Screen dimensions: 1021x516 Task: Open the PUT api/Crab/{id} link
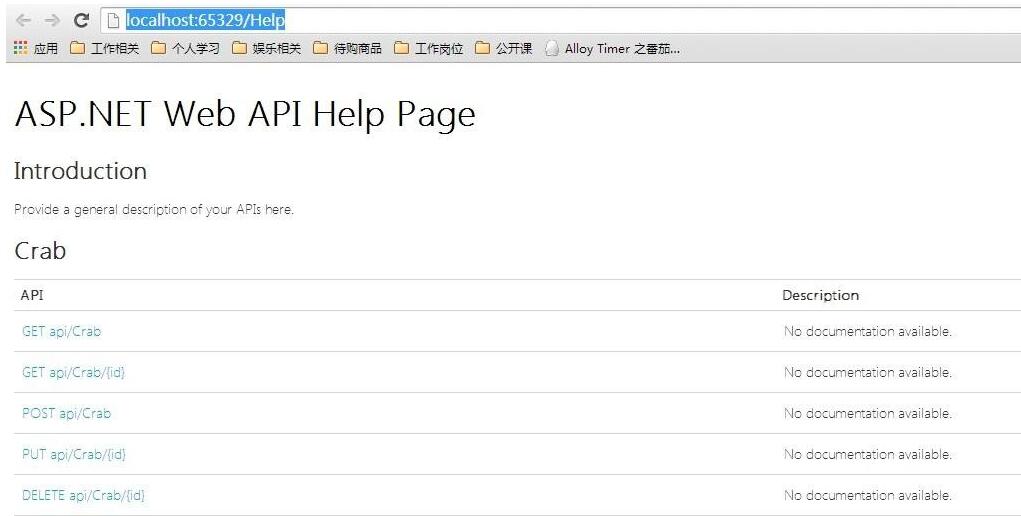[74, 454]
